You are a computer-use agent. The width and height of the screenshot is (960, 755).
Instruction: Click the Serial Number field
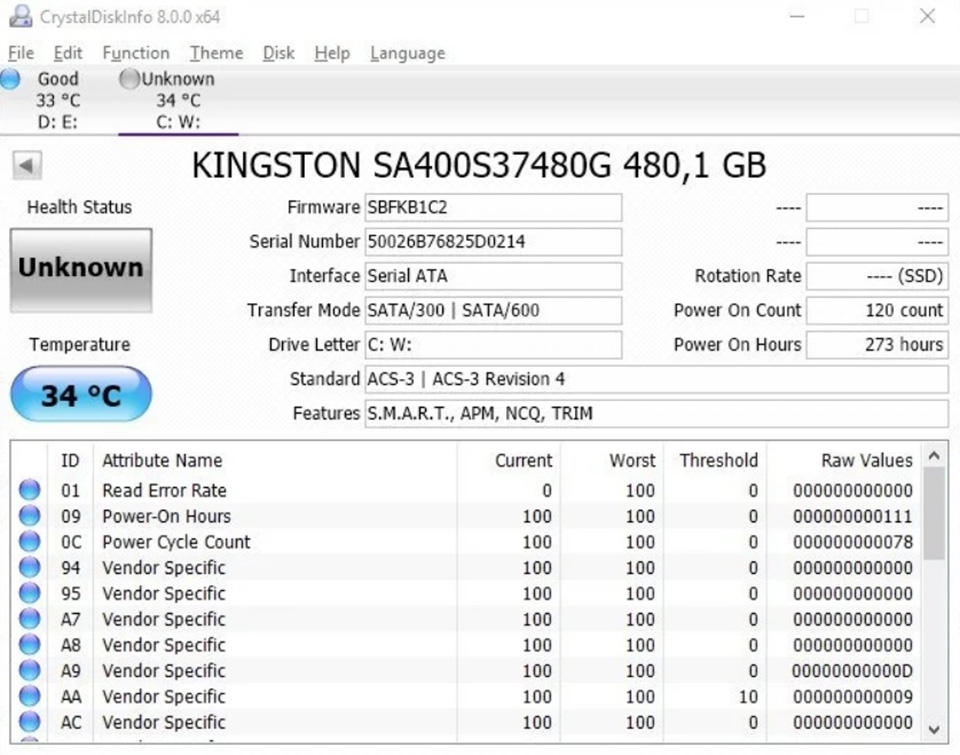493,241
